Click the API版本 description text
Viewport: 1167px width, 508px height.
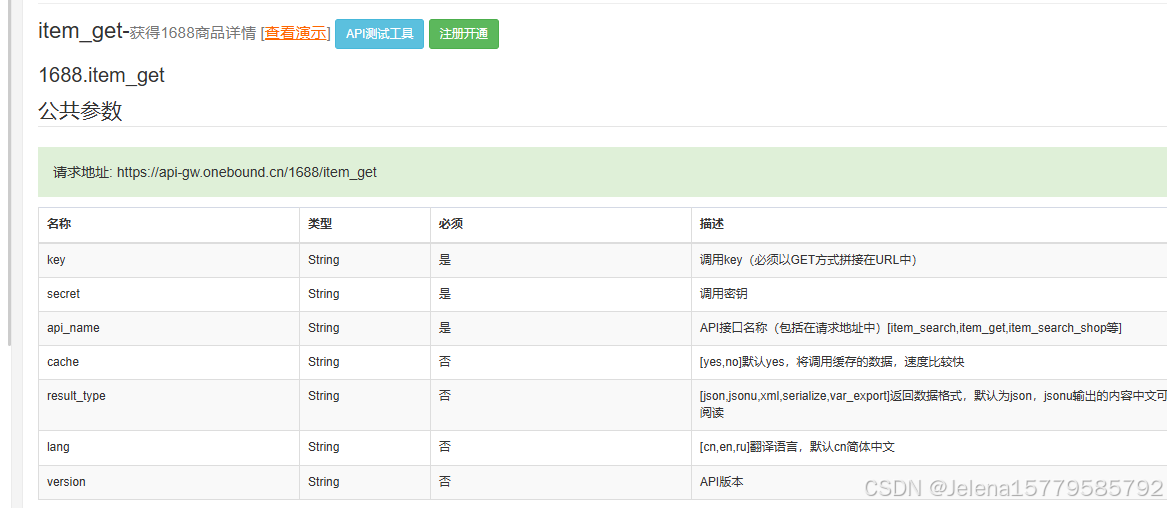721,482
